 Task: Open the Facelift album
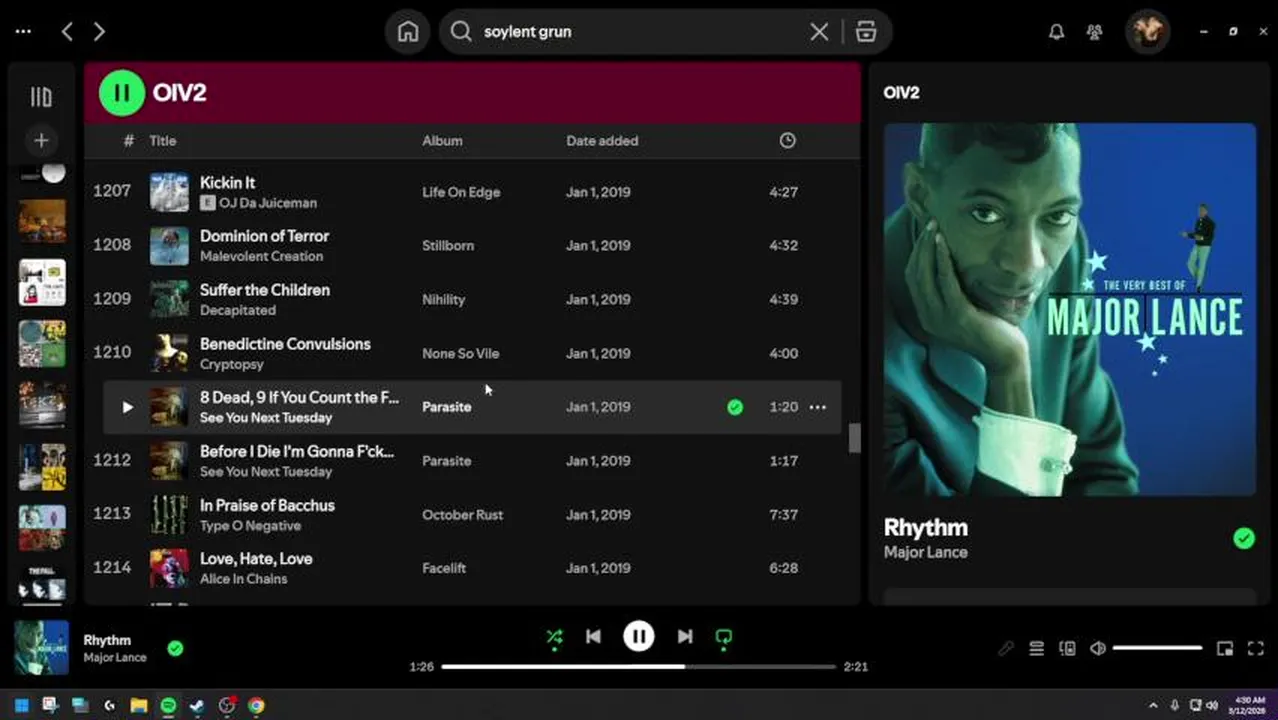[446, 568]
